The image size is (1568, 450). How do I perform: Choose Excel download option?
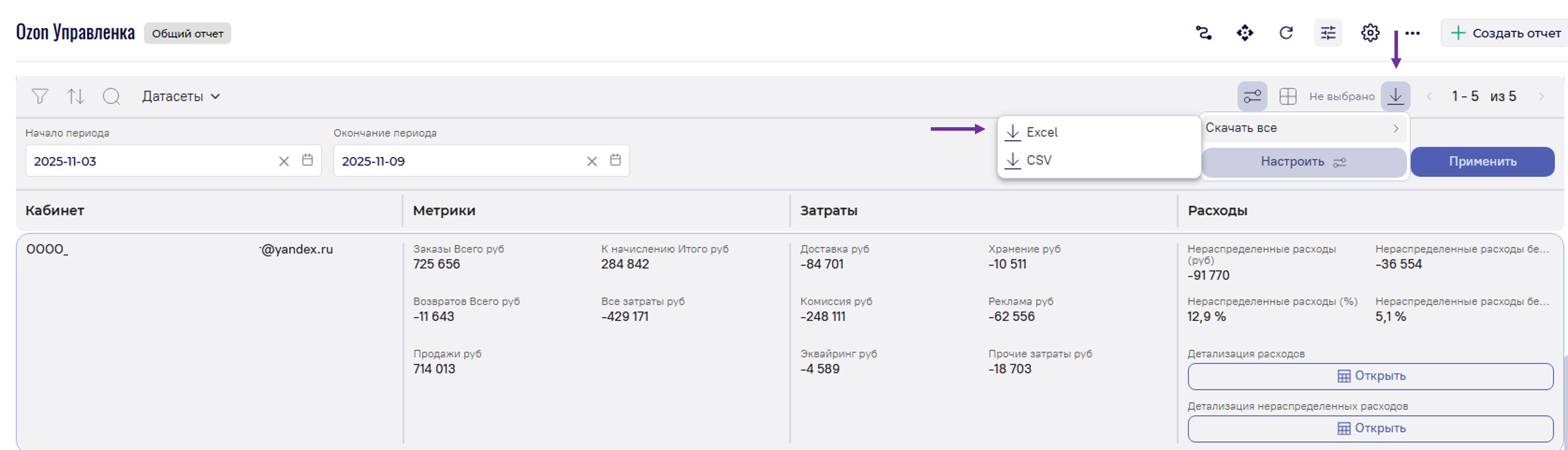click(x=1042, y=132)
